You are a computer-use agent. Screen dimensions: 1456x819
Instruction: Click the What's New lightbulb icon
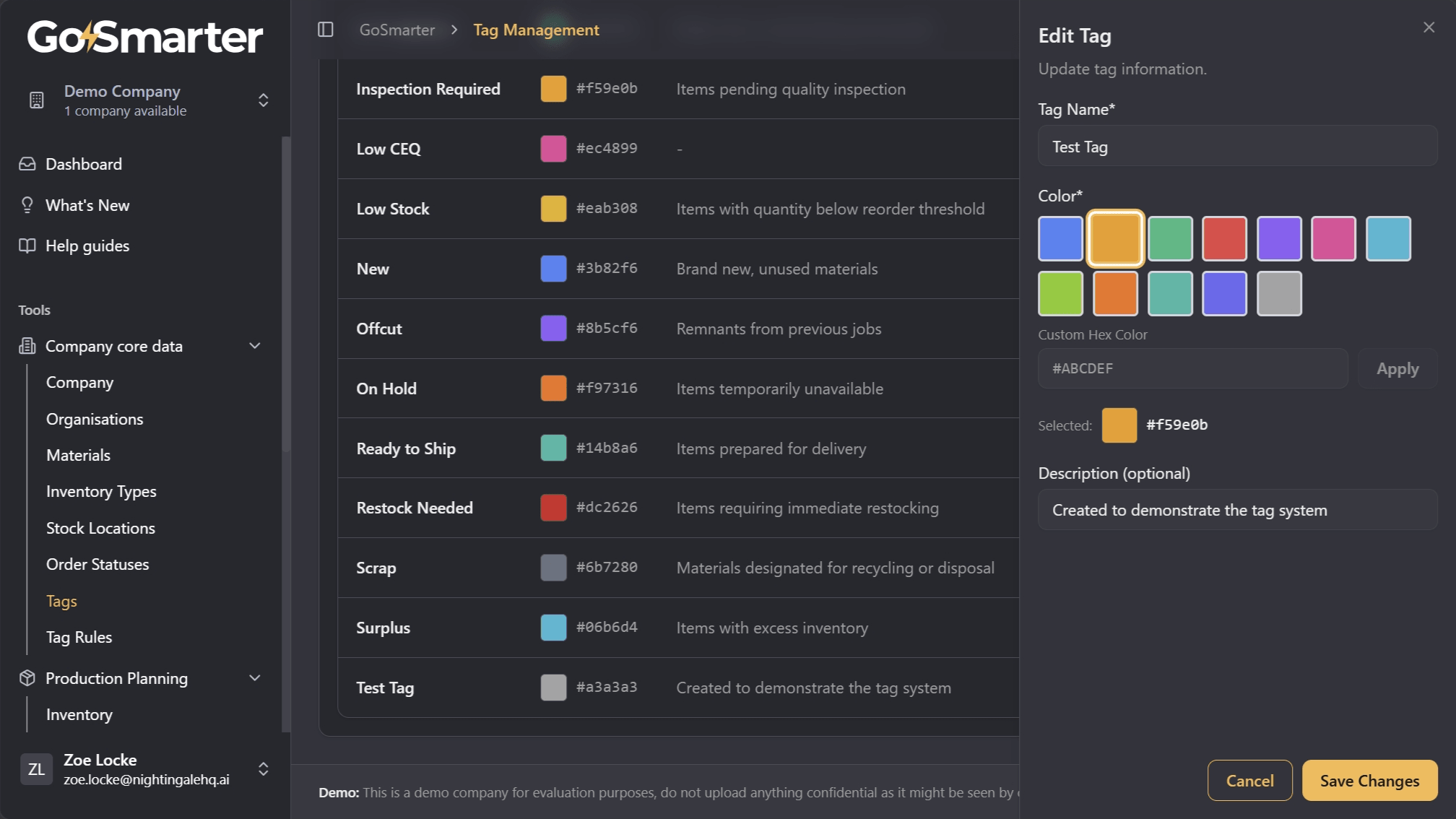click(x=27, y=204)
